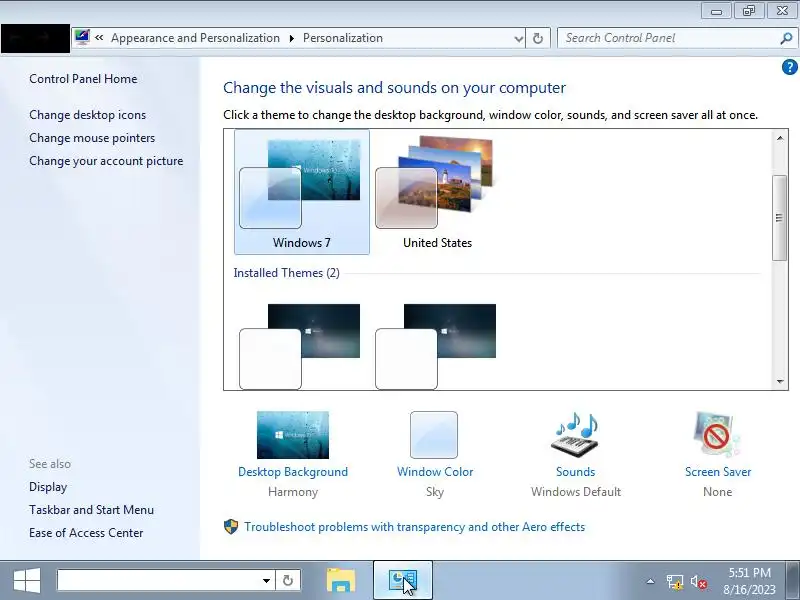
Task: Click the taskbar address refresh icon
Action: coord(288,580)
